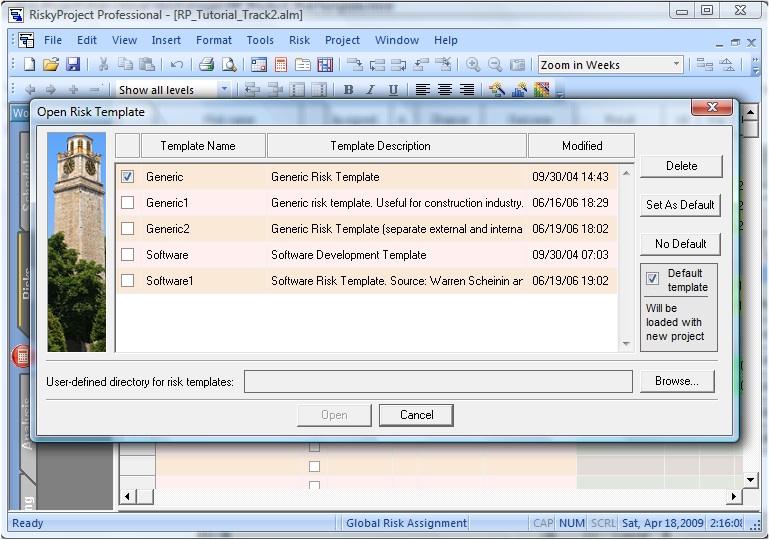Click the red calculator toolbar icon

281,64
